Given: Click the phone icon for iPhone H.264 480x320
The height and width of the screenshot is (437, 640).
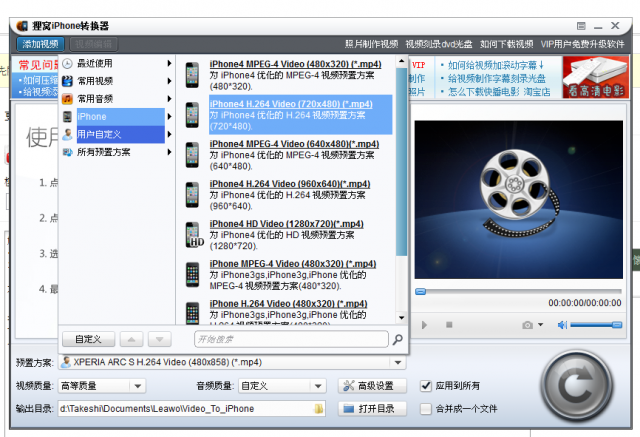Looking at the screenshot, I should coord(192,313).
